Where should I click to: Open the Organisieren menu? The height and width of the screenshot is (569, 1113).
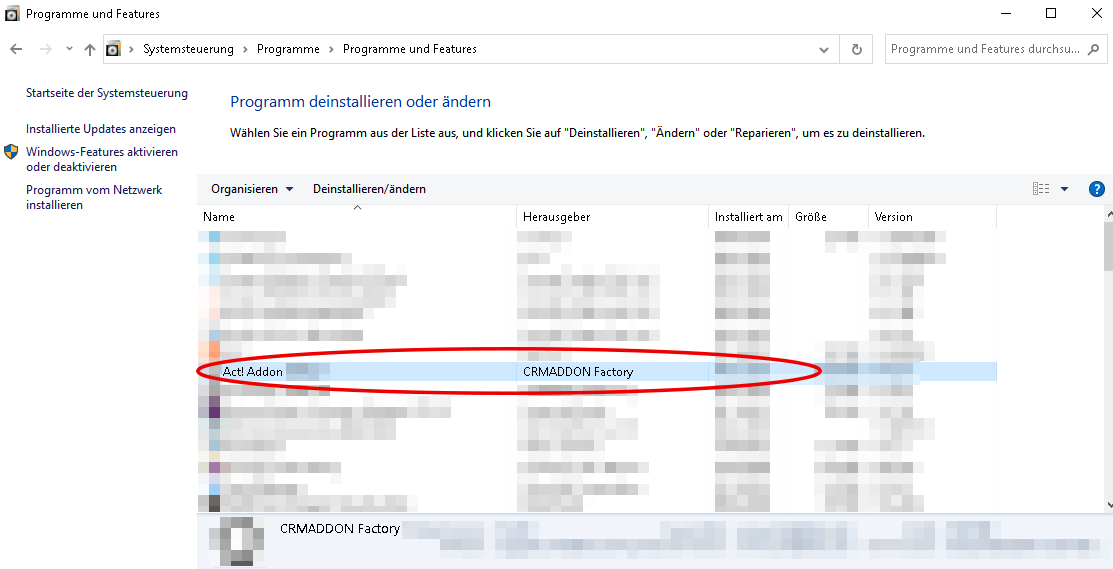[252, 189]
